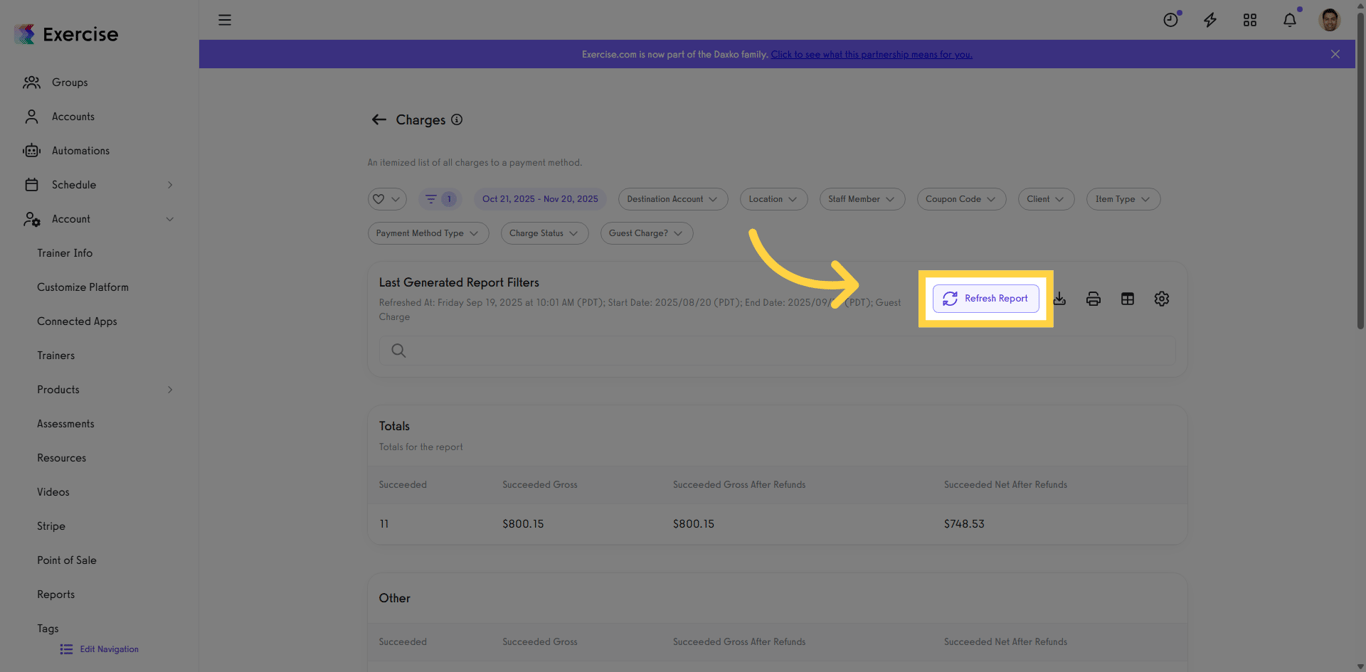Open Trainer Info
1366x672 pixels.
[65, 253]
